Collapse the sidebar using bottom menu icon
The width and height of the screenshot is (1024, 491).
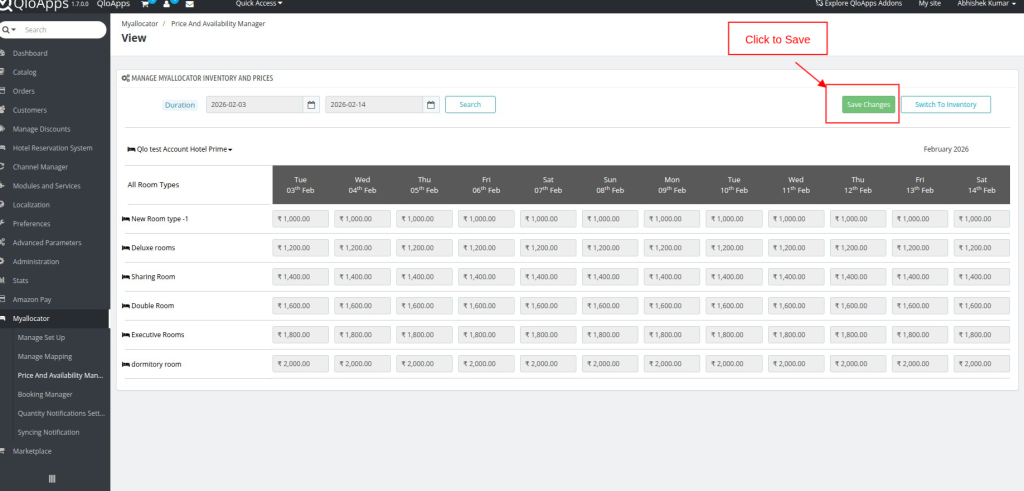(52, 479)
